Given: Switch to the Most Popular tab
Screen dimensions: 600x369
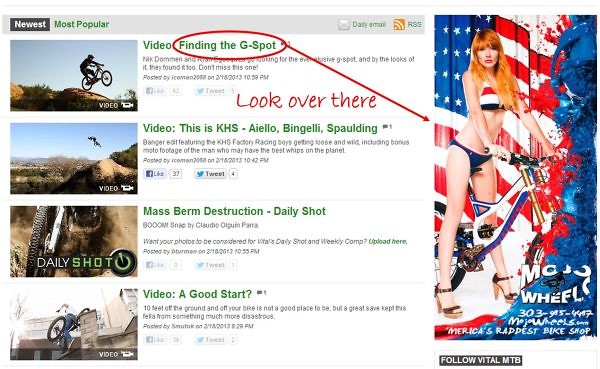Looking at the screenshot, I should pos(82,24).
